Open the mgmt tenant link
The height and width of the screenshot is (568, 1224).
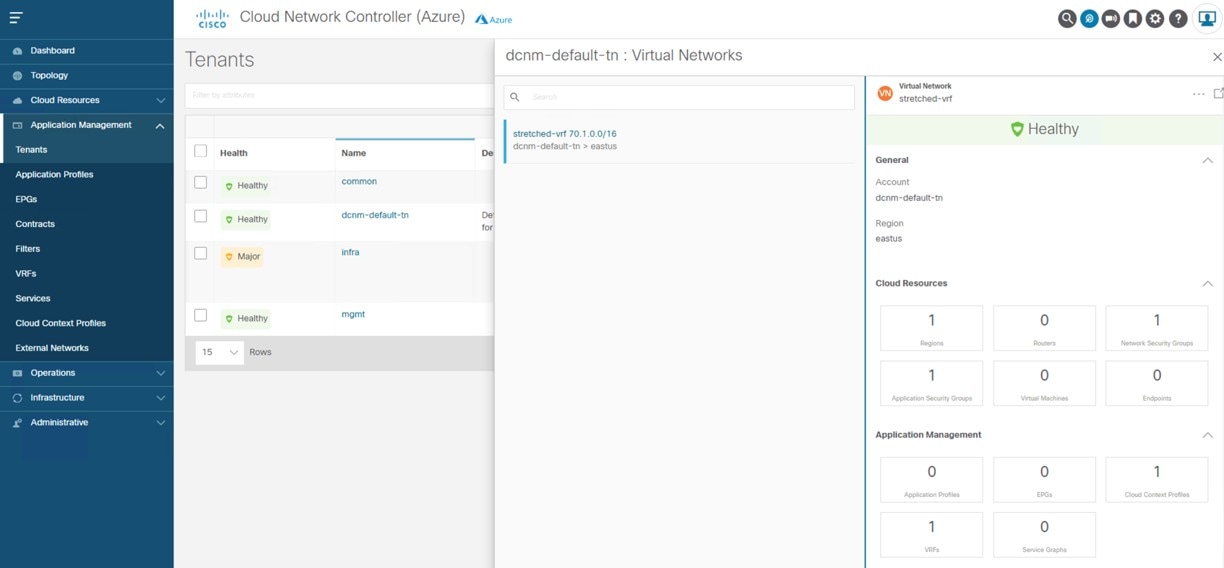[353, 314]
